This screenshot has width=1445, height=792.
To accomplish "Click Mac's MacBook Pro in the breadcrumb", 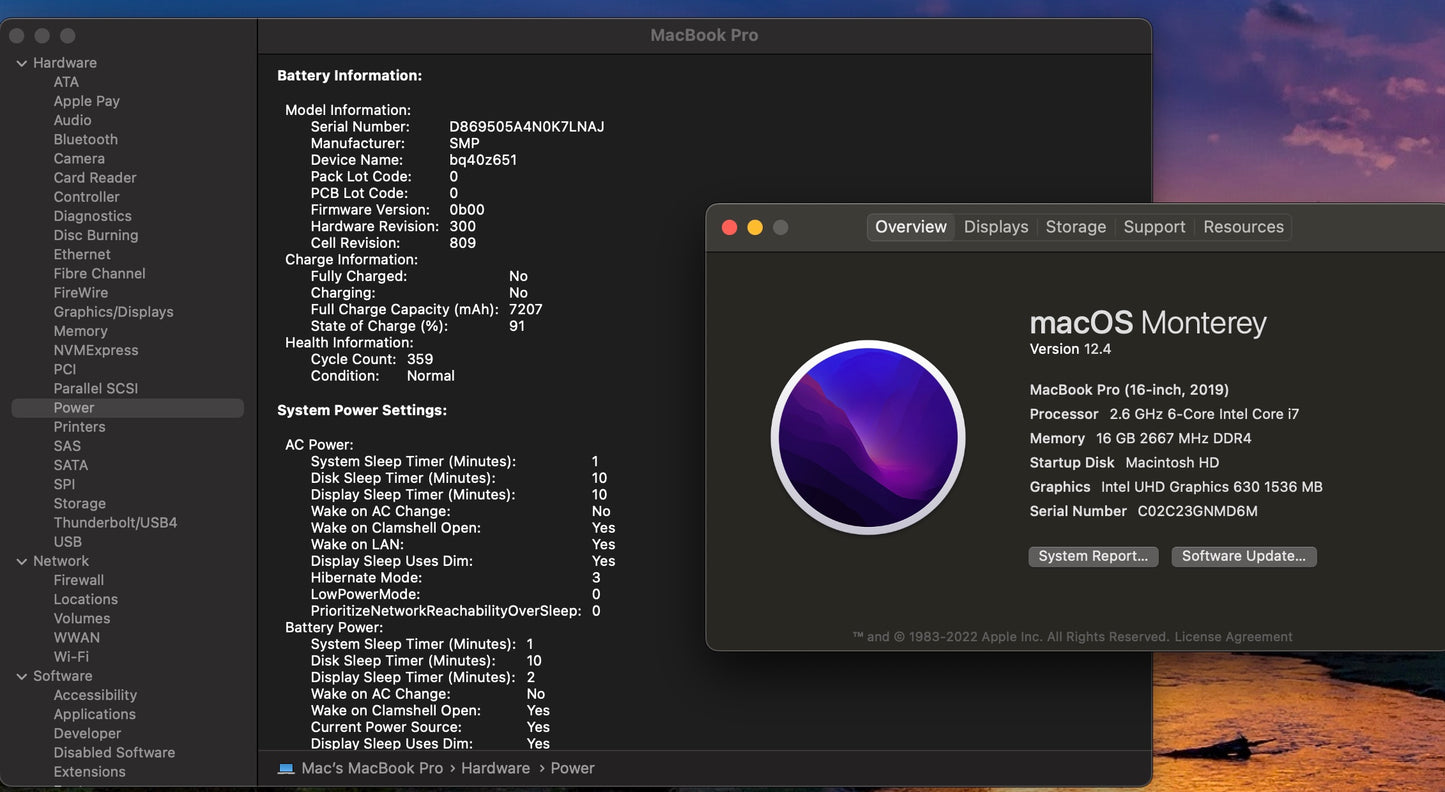I will [372, 767].
